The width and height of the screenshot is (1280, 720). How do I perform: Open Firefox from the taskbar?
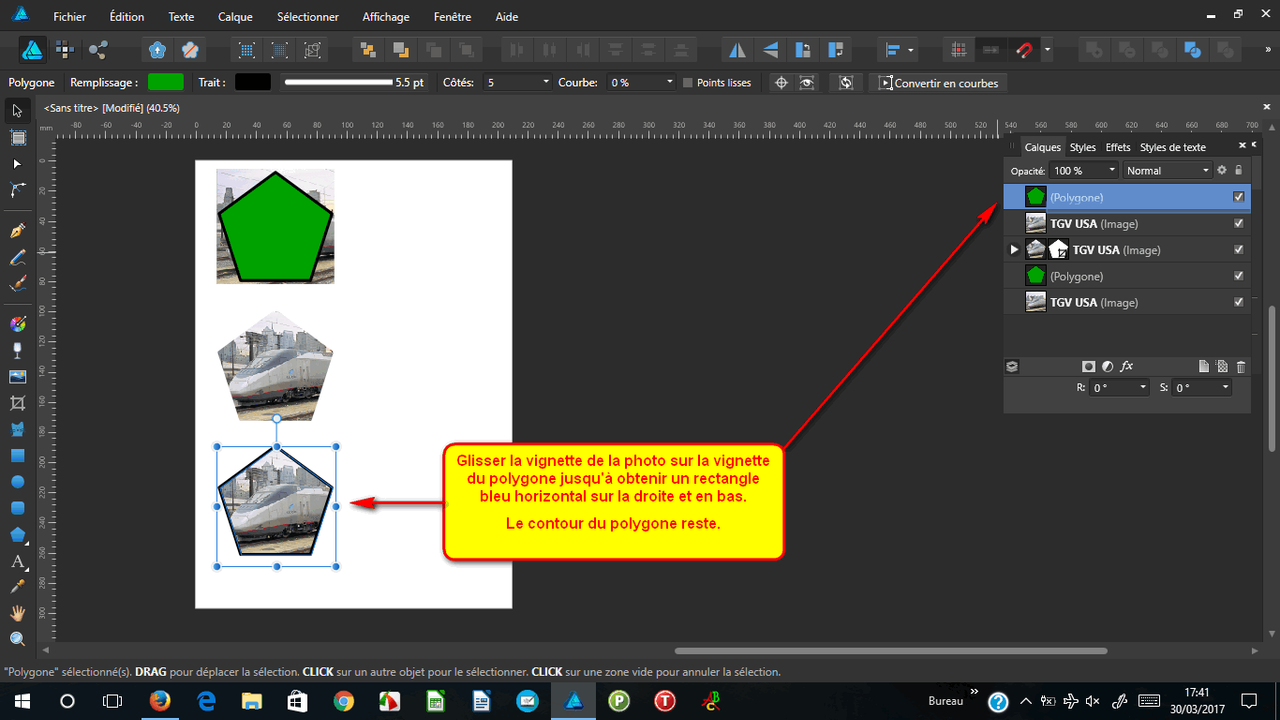(159, 701)
